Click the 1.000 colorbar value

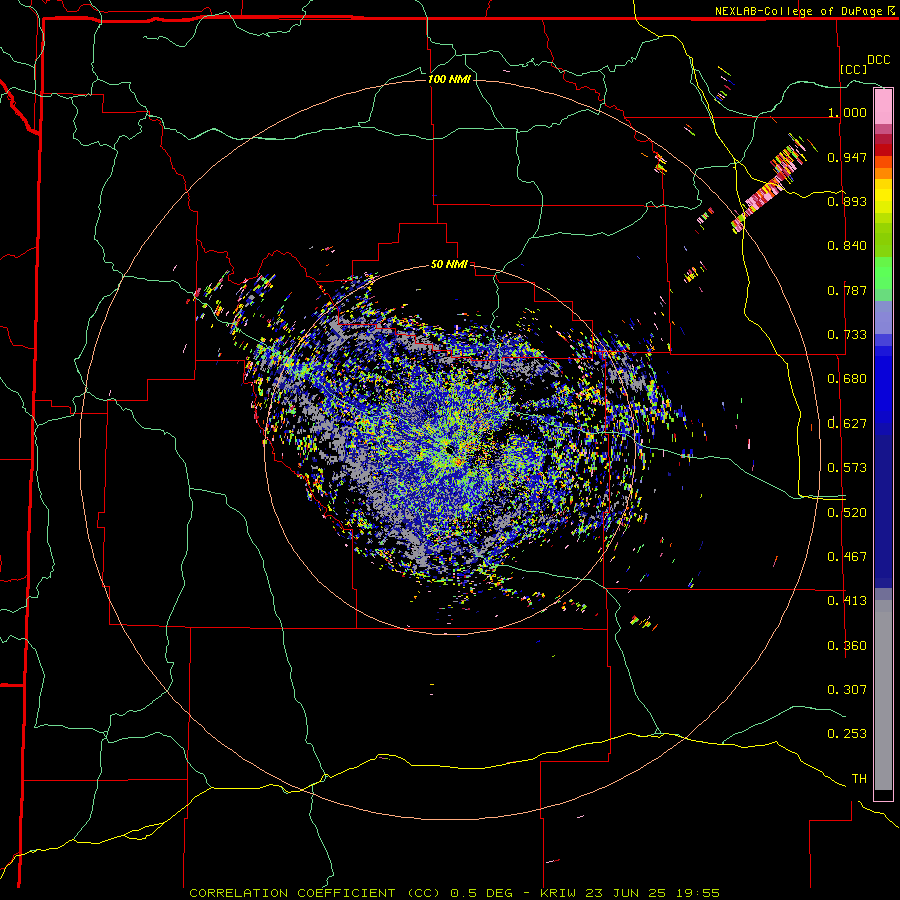tap(847, 112)
